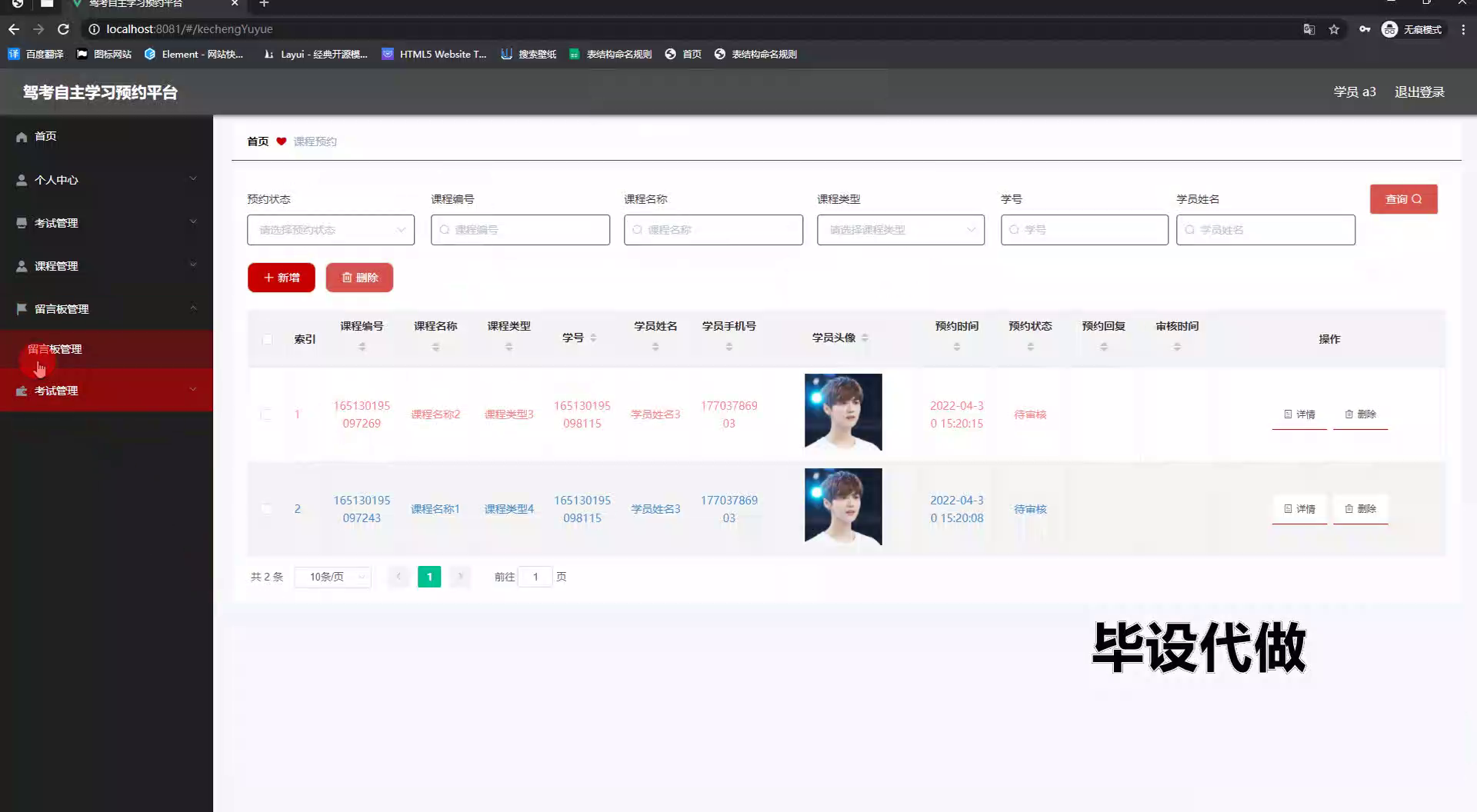
Task: Delete row 1 with 删除
Action: click(1360, 414)
